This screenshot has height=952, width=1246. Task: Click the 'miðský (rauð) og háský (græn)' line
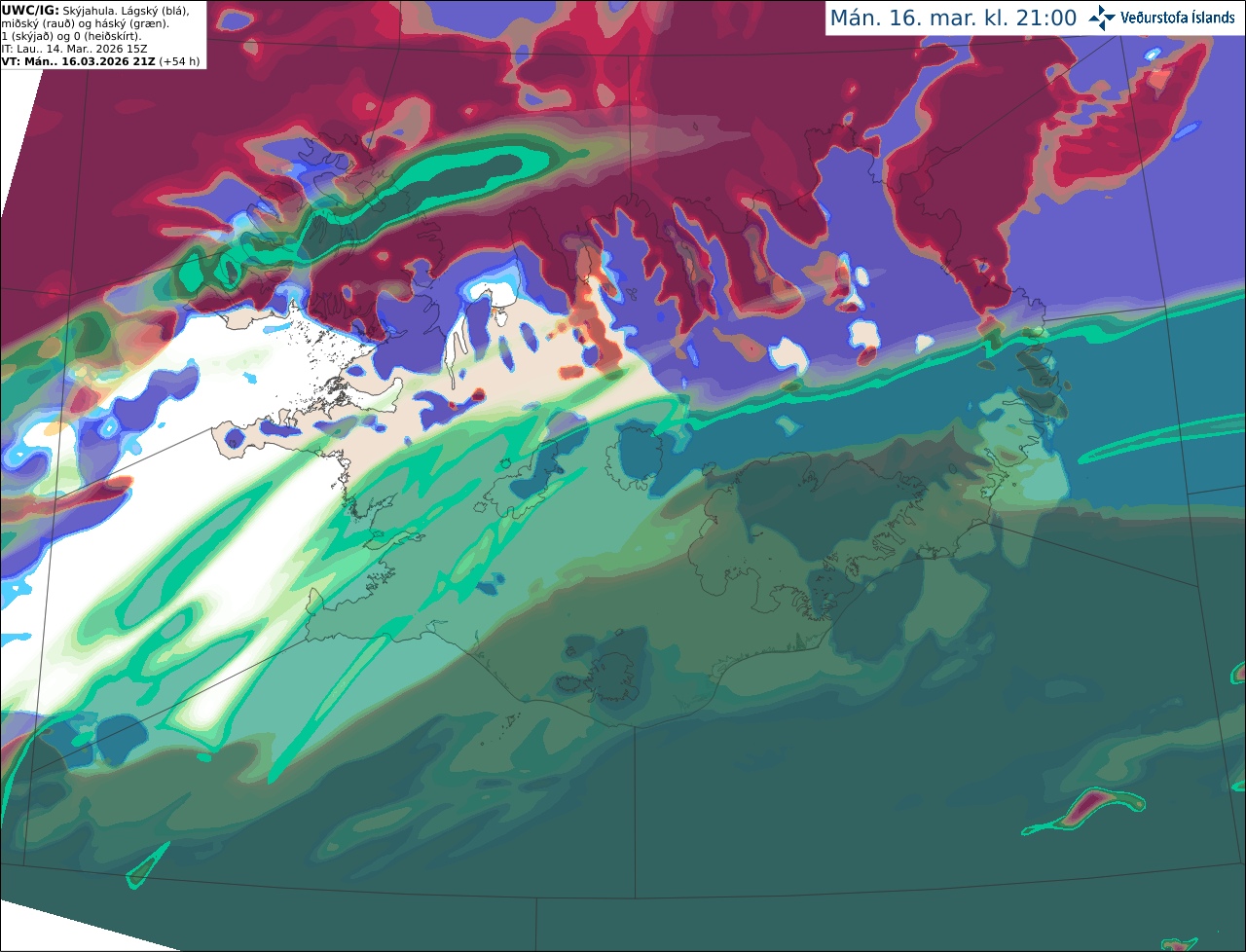tap(85, 23)
